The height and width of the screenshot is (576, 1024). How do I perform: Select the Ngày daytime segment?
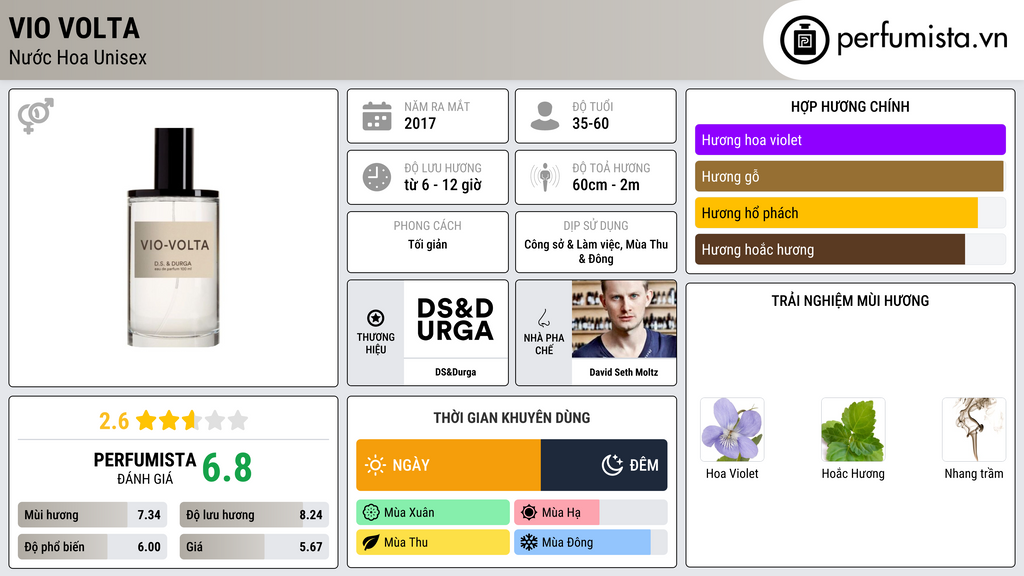[x=449, y=465]
